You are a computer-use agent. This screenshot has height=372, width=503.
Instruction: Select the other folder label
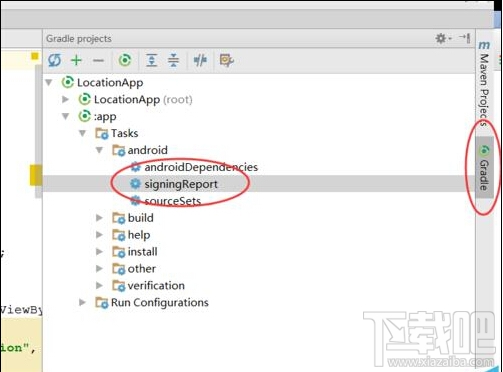click(142, 269)
